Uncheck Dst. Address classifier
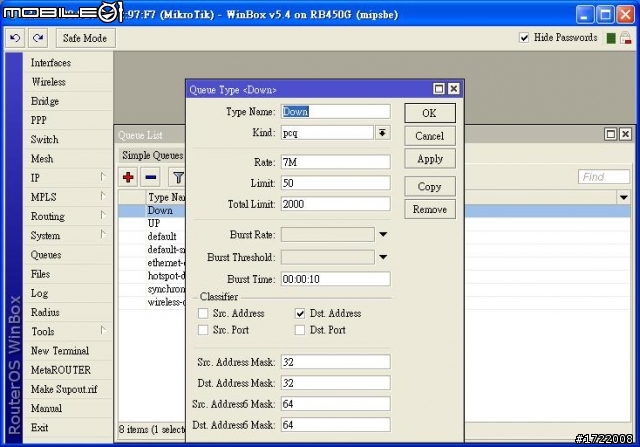Viewport: 640px width, 447px height. click(300, 314)
